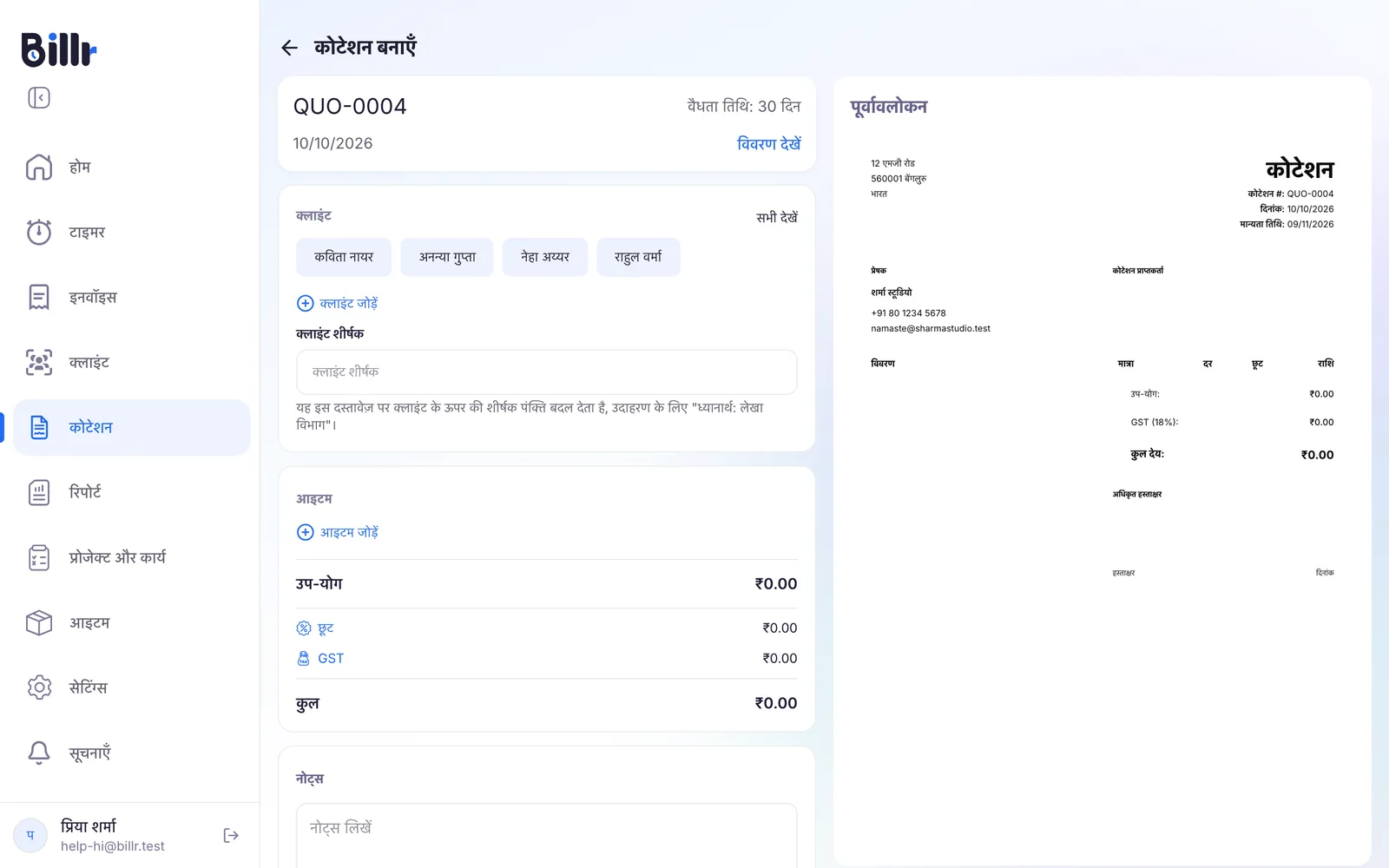Click the help-hi@billr.test email text

click(113, 846)
